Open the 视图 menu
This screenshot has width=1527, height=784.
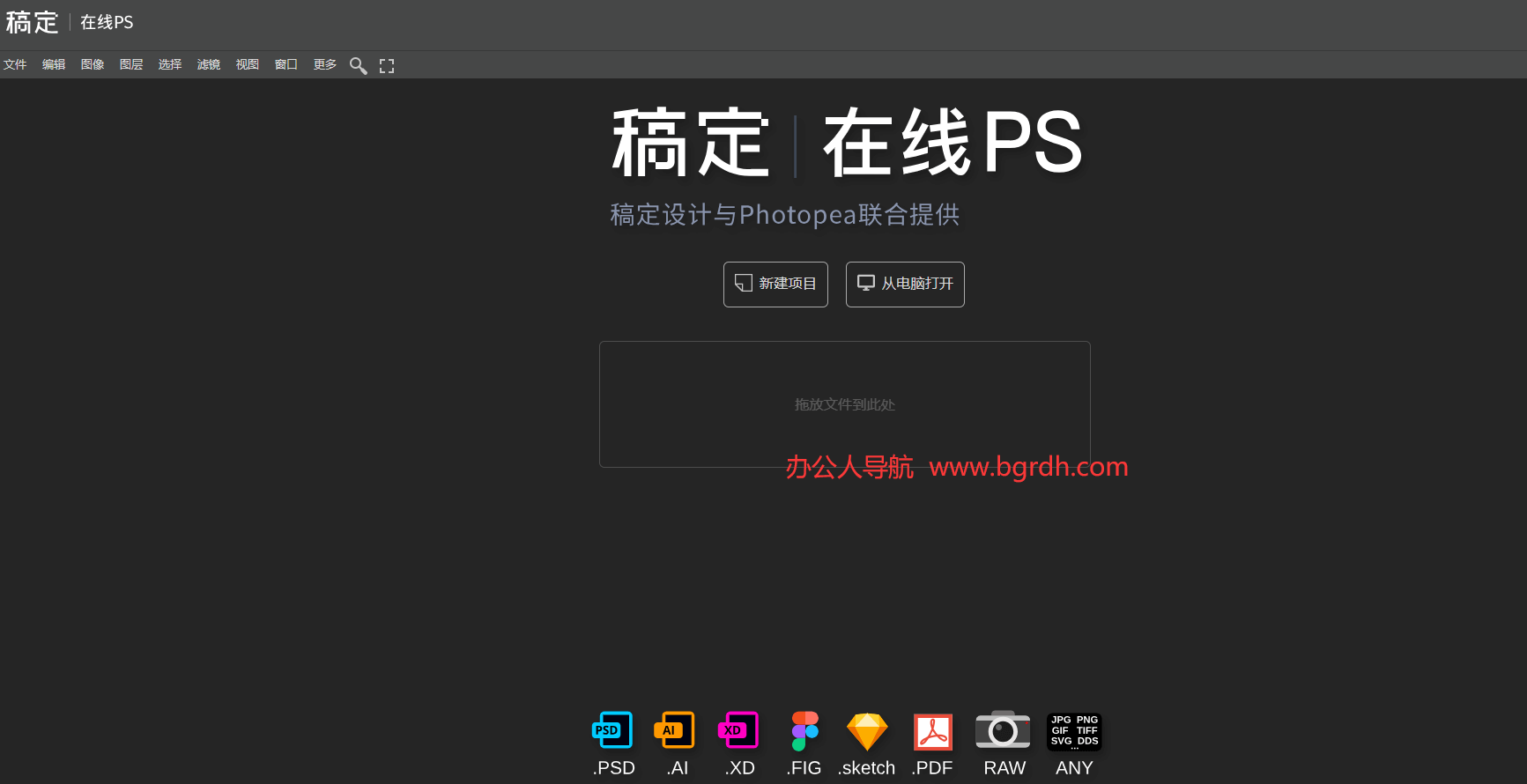tap(248, 64)
